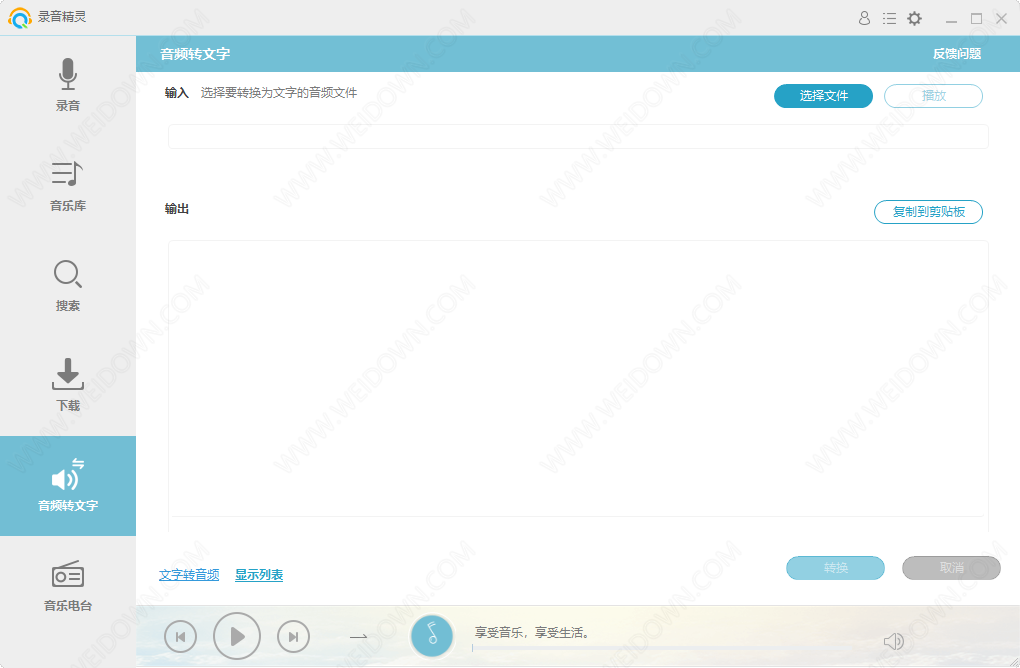Mute audio with the speaker volume icon
This screenshot has height=668, width=1020.
tap(893, 642)
